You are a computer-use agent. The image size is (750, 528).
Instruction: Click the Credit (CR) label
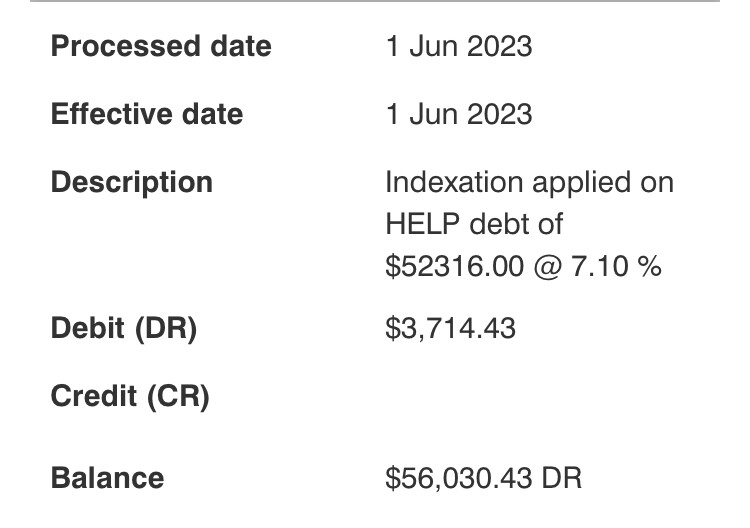point(129,397)
